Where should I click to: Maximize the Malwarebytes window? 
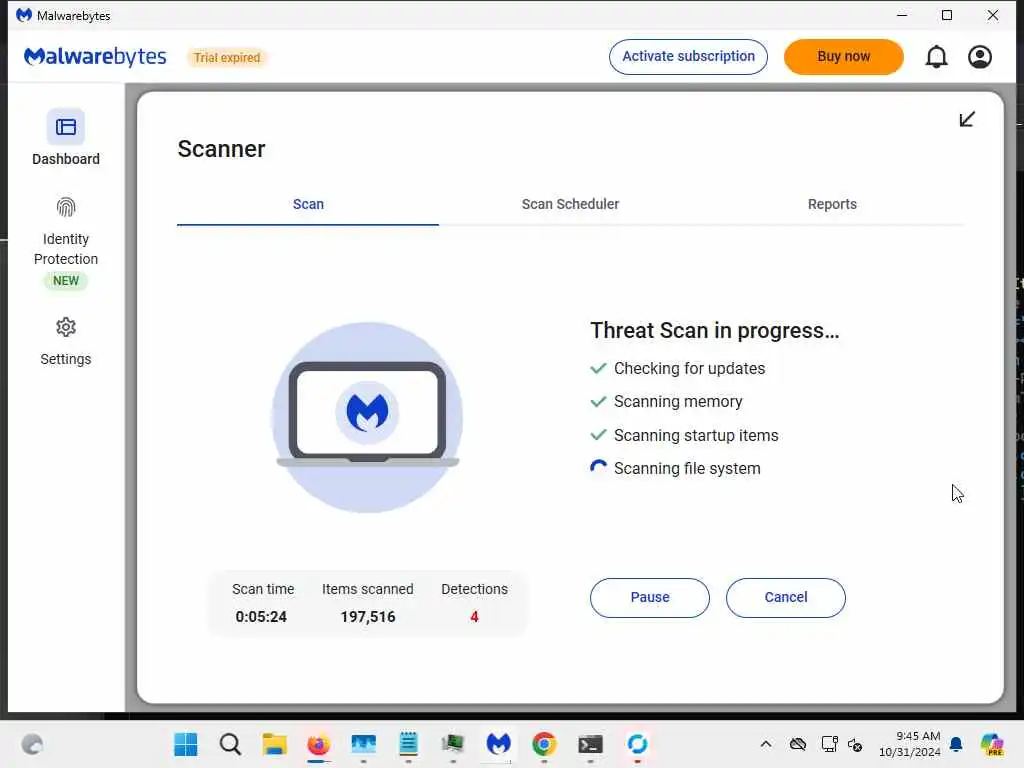click(x=947, y=15)
